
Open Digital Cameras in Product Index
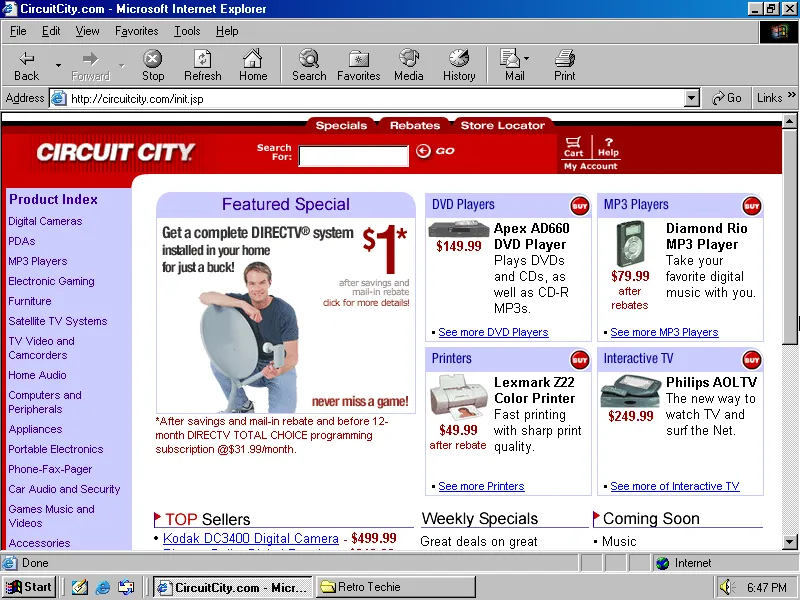(x=45, y=221)
